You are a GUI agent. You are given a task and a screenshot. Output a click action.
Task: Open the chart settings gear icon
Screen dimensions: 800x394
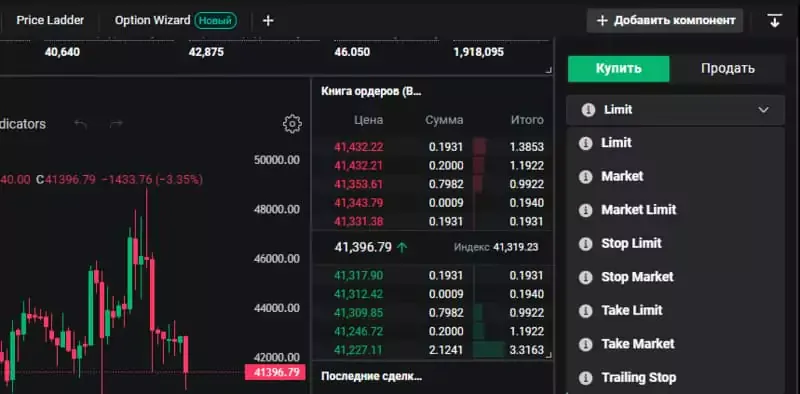coord(292,124)
